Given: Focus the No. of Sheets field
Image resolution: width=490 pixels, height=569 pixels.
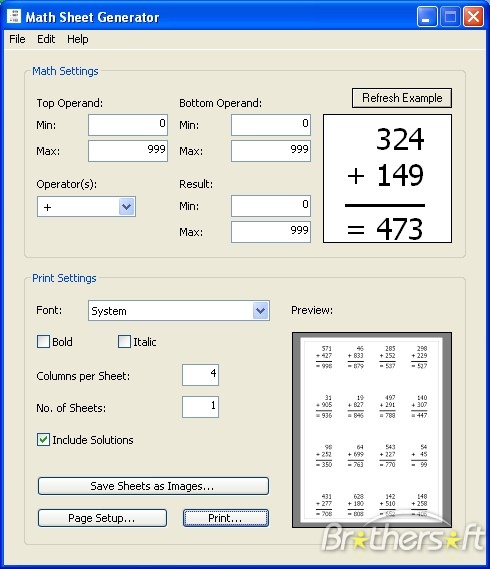Looking at the screenshot, I should coord(200,407).
